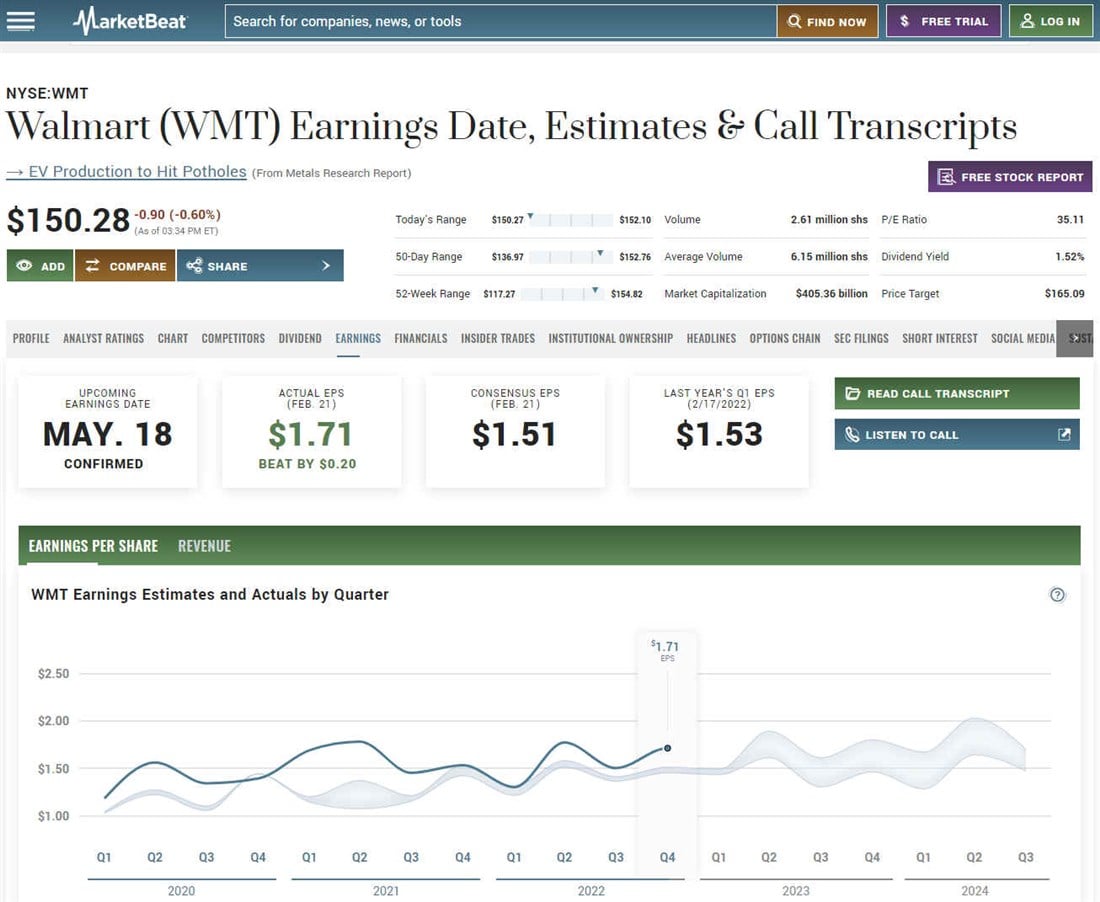Click the Log In button
Screen dimensions: 1100x902
(1050, 21)
